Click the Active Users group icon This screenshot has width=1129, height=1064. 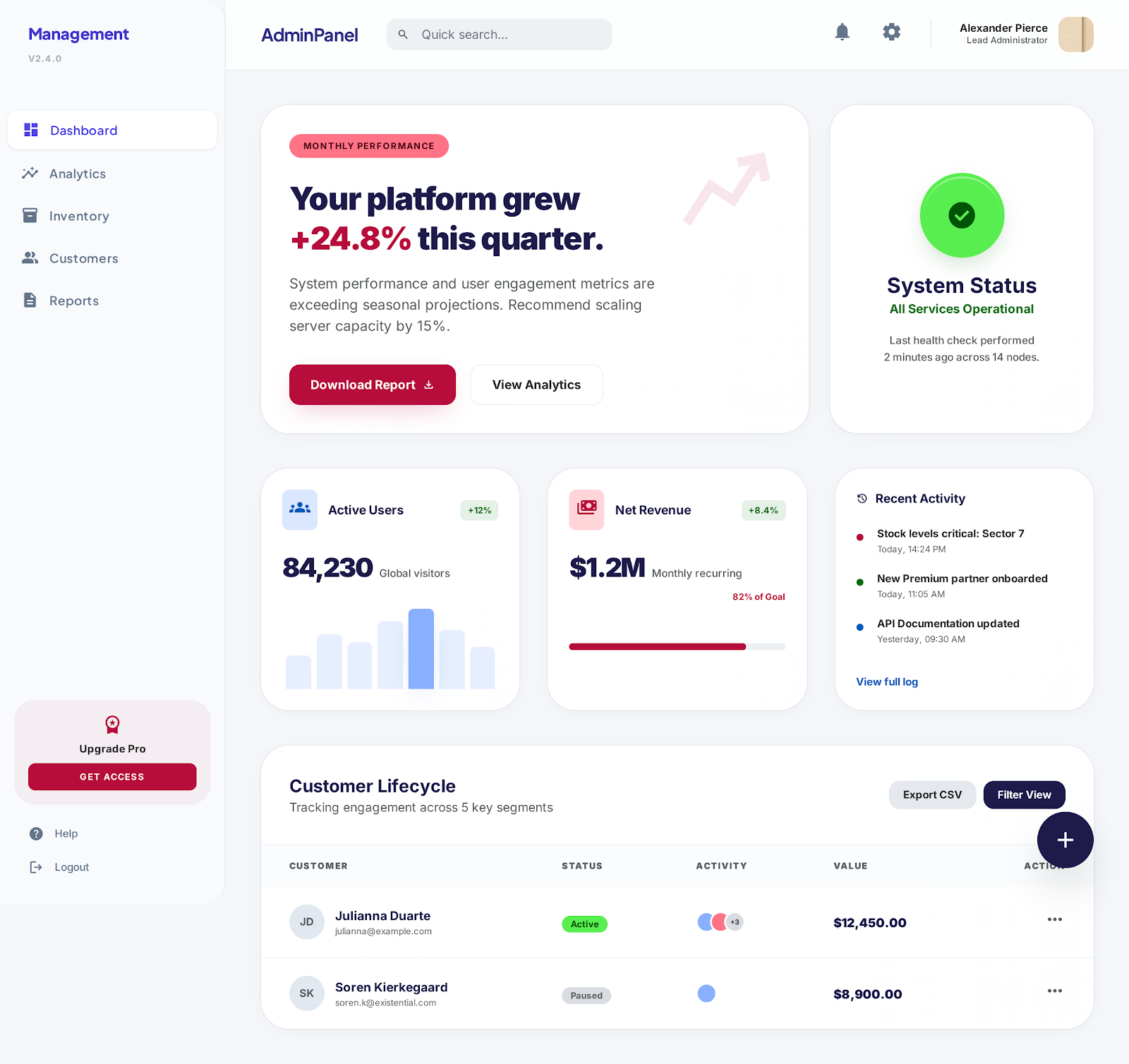tap(300, 509)
